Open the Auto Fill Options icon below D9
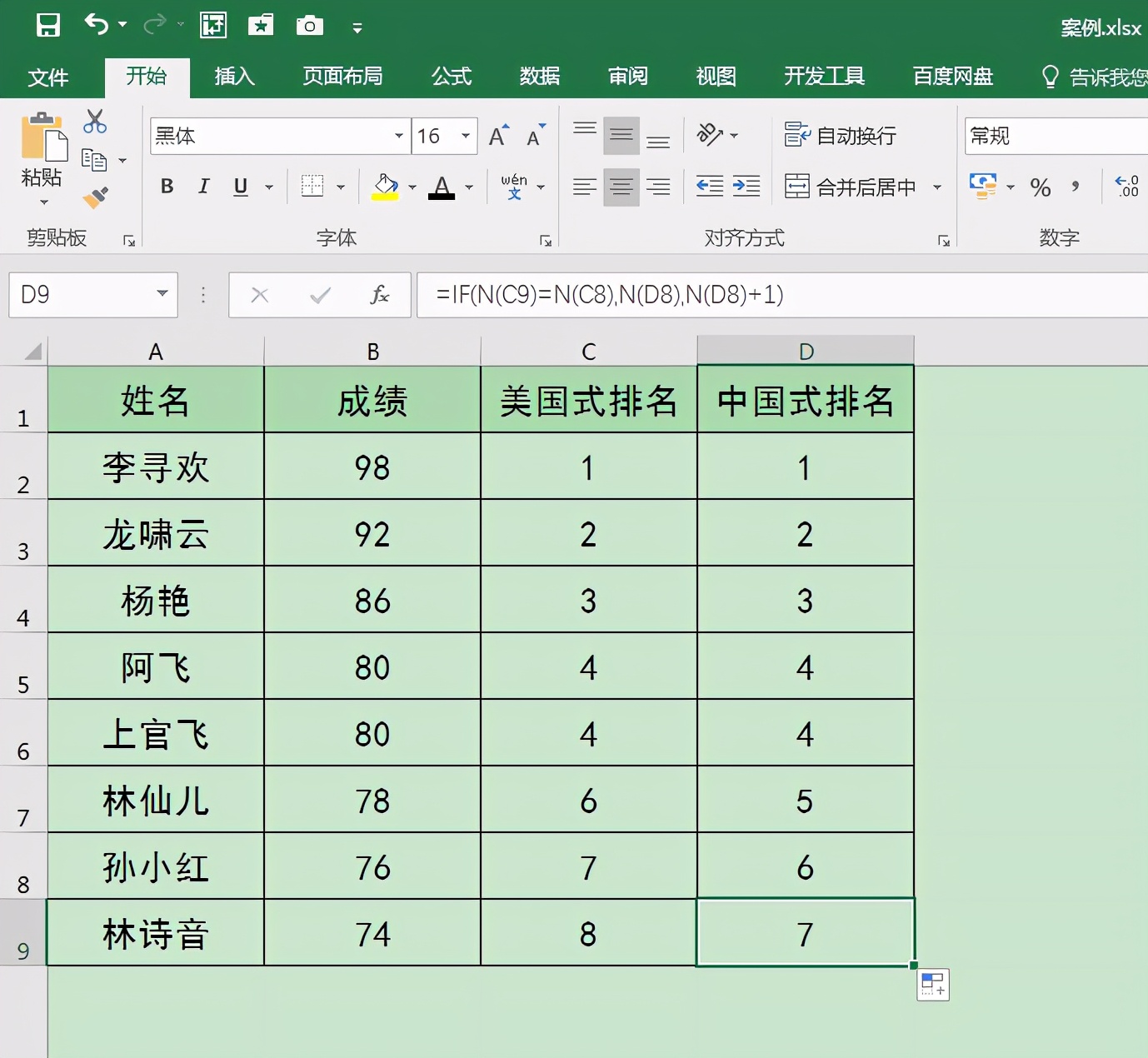The width and height of the screenshot is (1148, 1058). click(x=933, y=985)
